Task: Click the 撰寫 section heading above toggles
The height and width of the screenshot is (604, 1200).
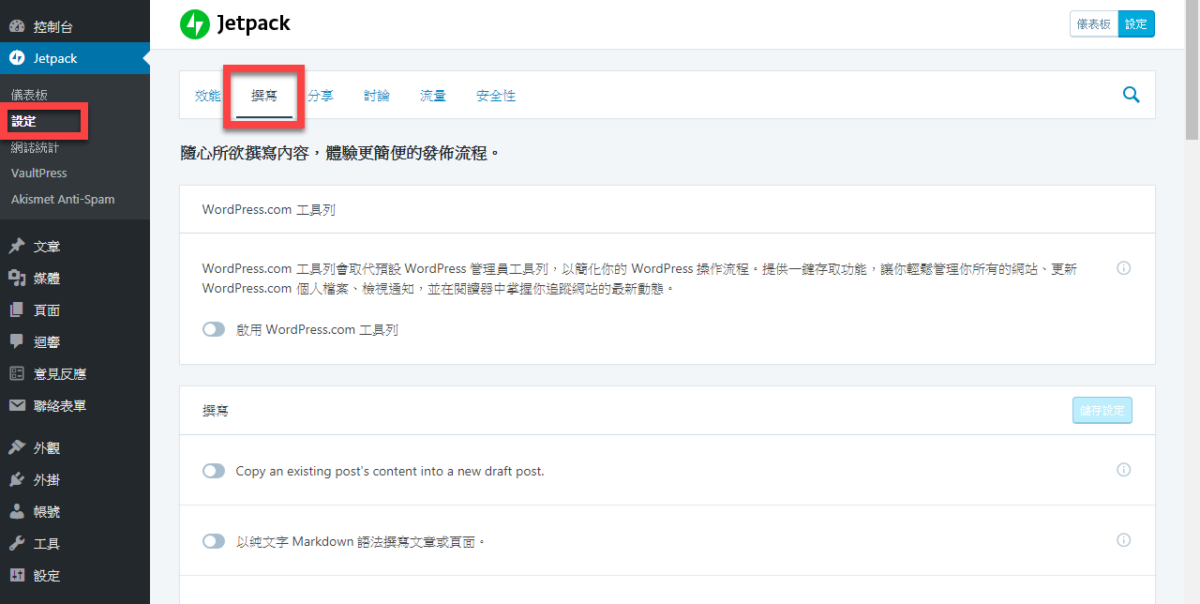Action: 215,411
